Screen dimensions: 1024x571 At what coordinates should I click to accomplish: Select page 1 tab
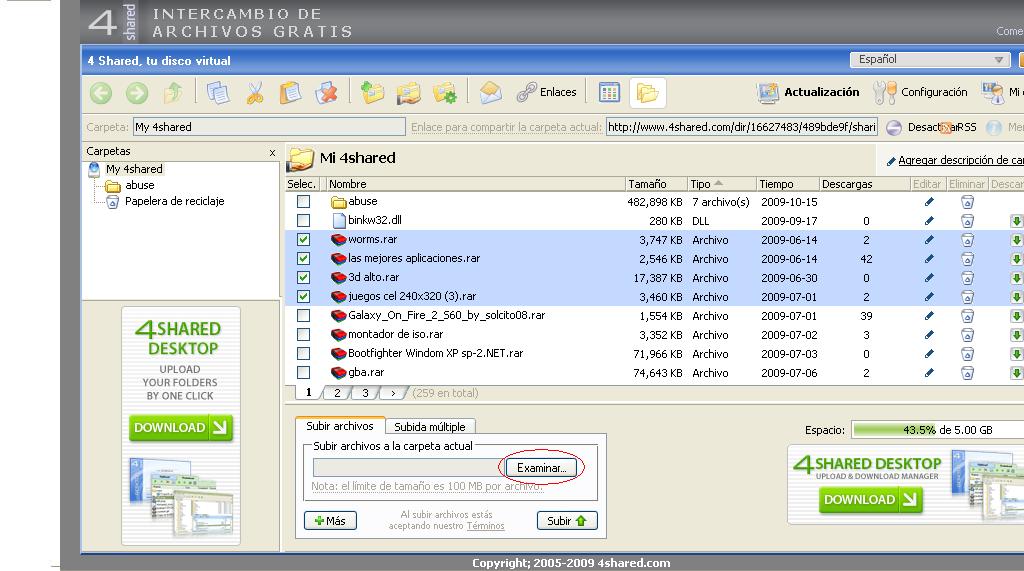click(x=308, y=393)
